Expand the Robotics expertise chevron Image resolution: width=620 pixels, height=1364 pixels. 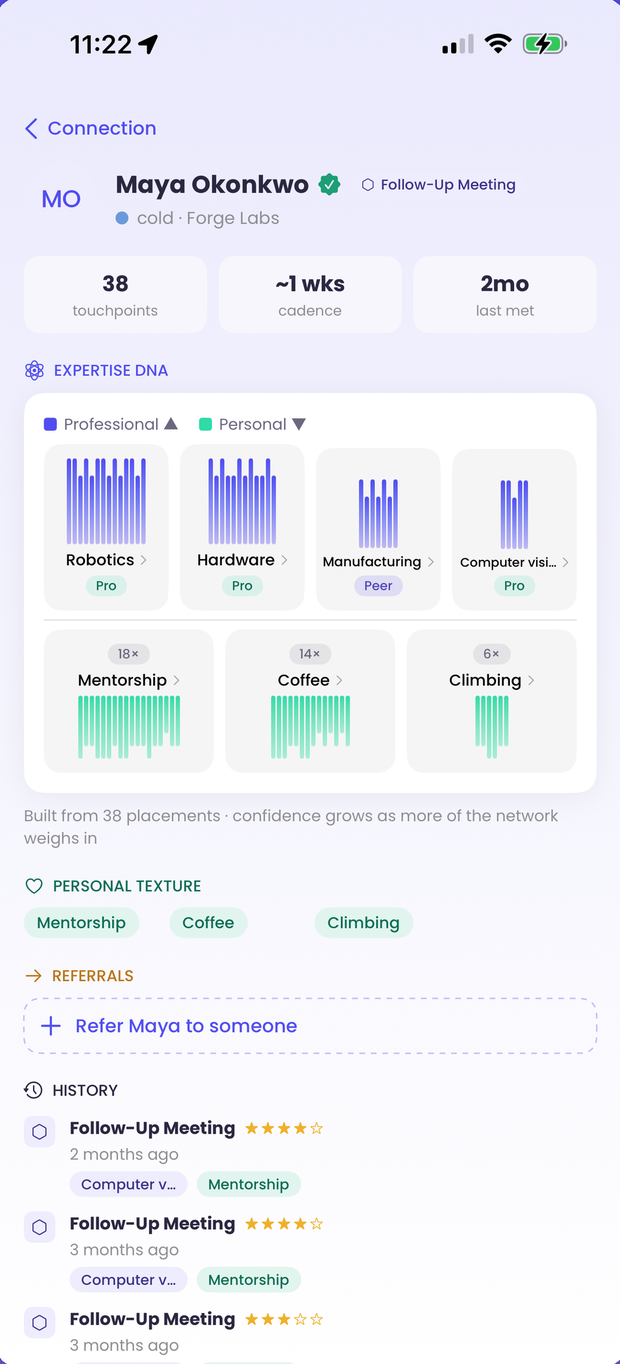point(144,560)
